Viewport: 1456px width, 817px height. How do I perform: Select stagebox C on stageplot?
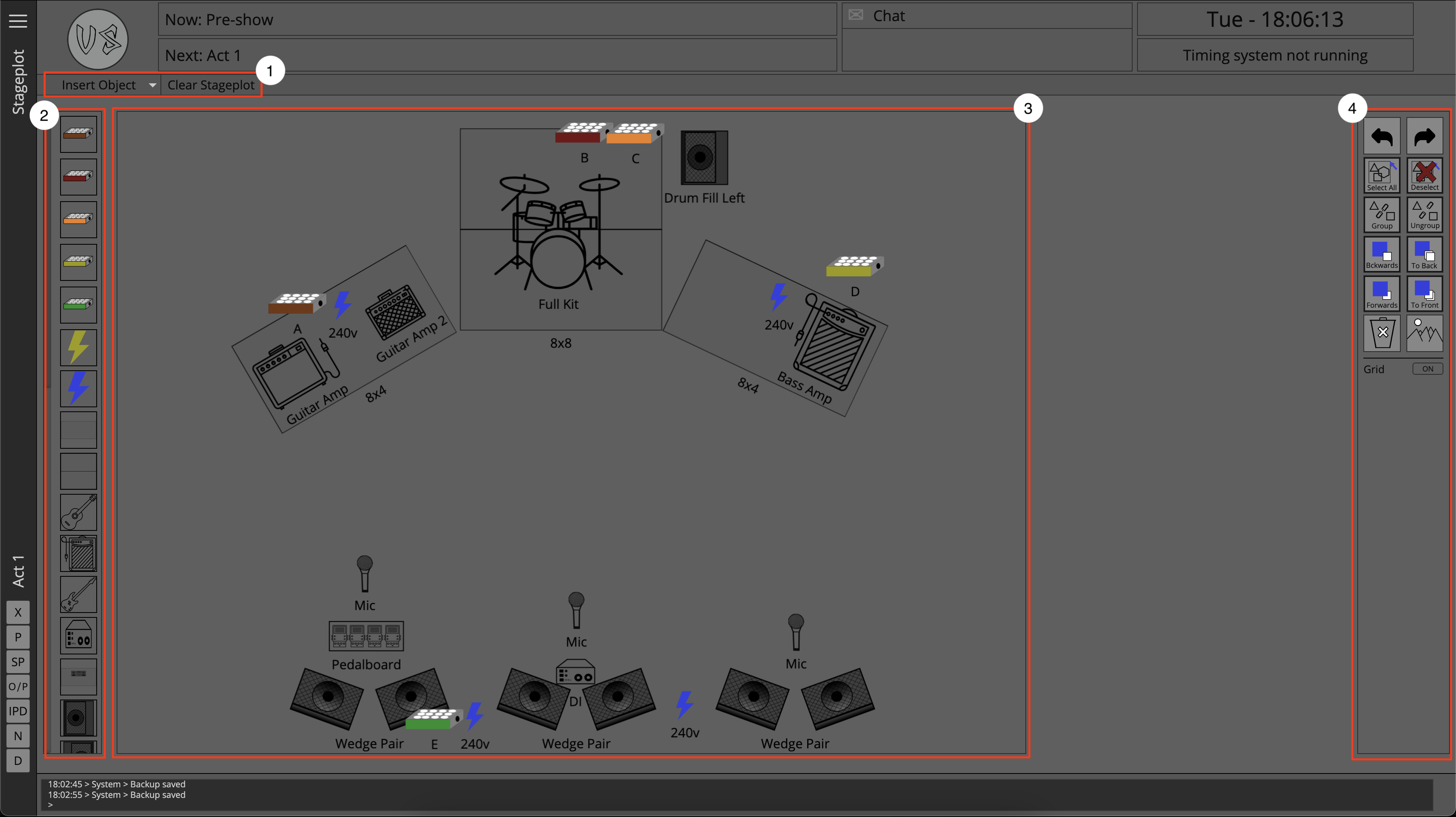click(635, 133)
